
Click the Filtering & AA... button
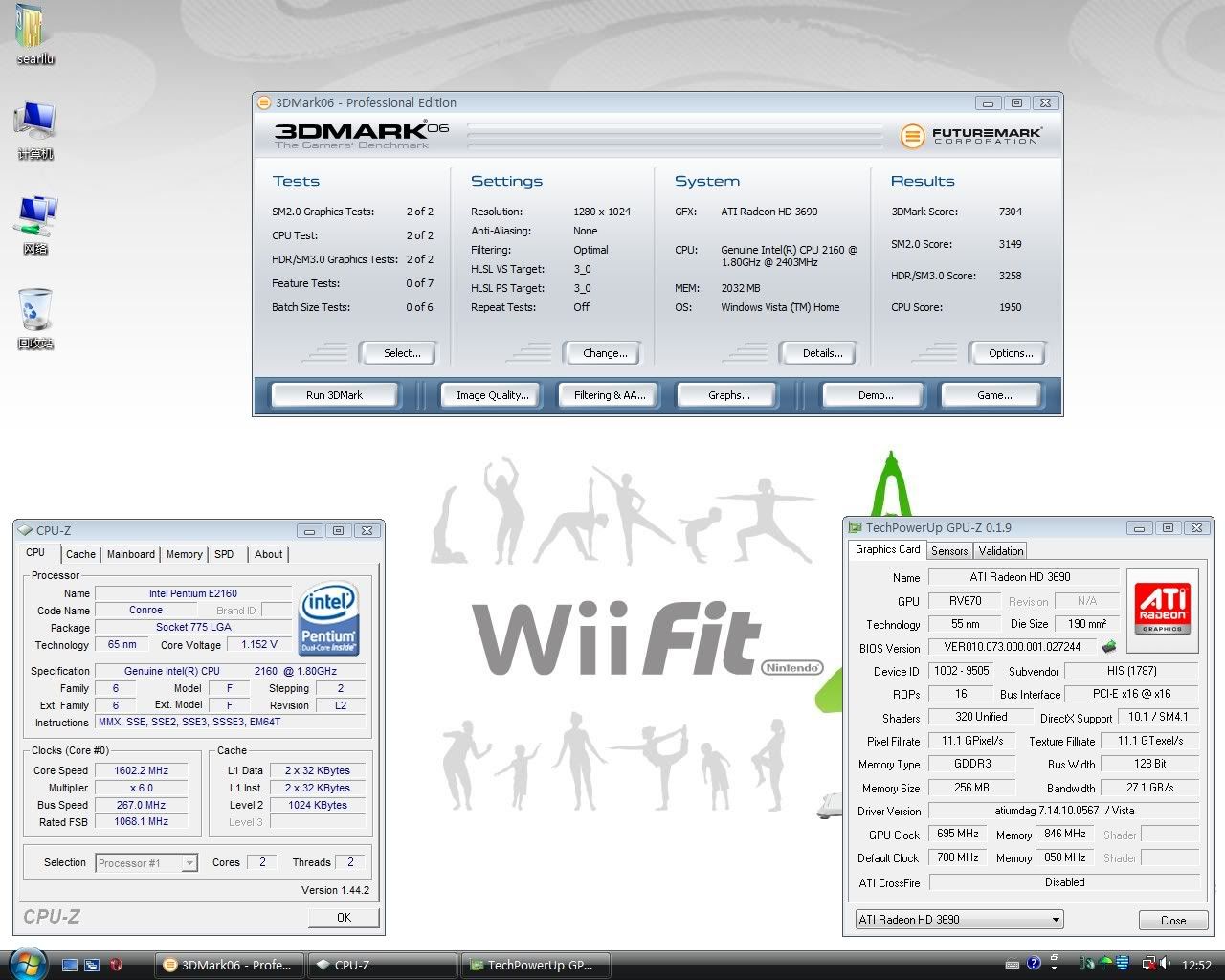[610, 395]
